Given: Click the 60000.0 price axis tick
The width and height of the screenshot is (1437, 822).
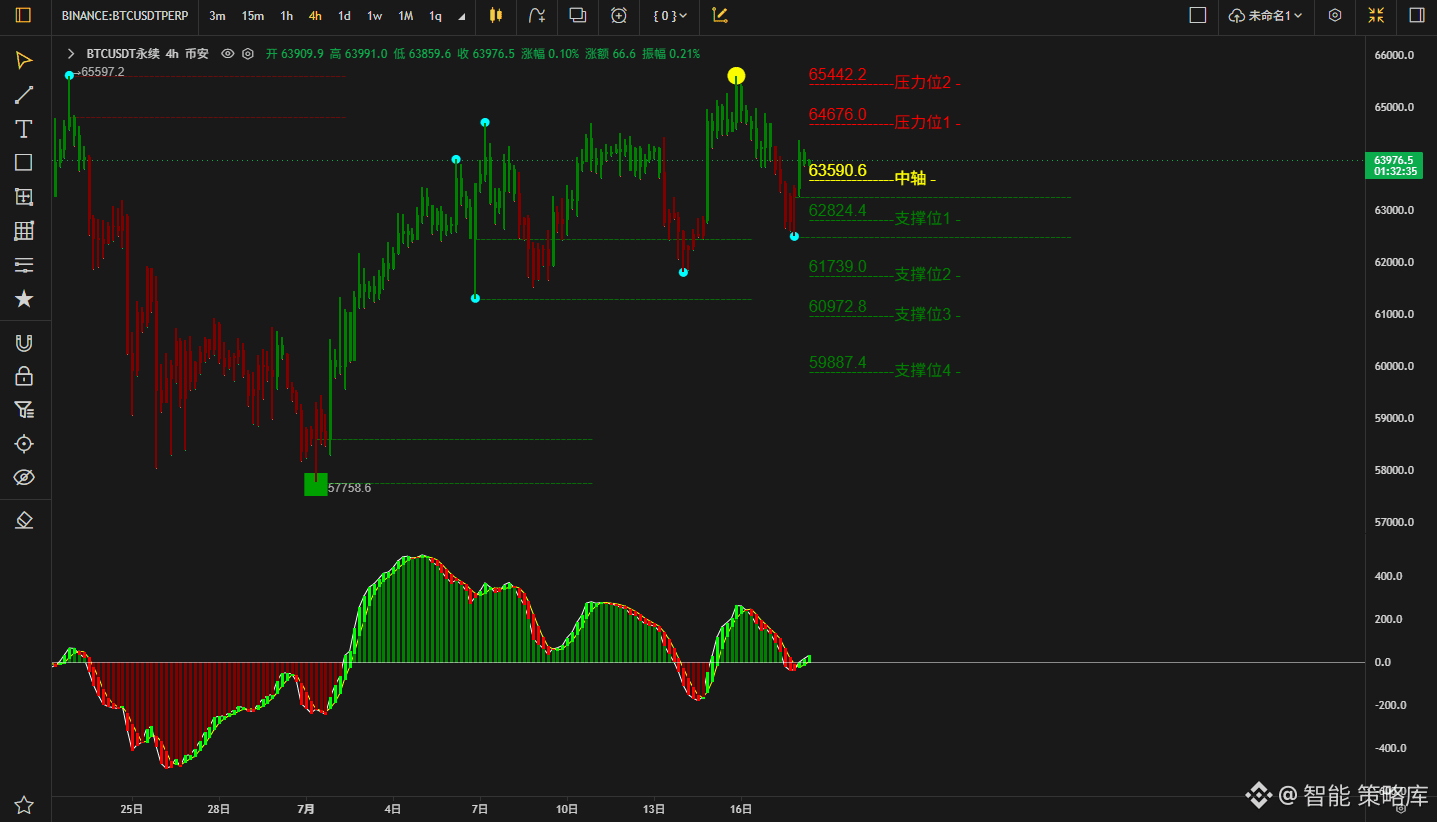Looking at the screenshot, I should pyautogui.click(x=1394, y=366).
